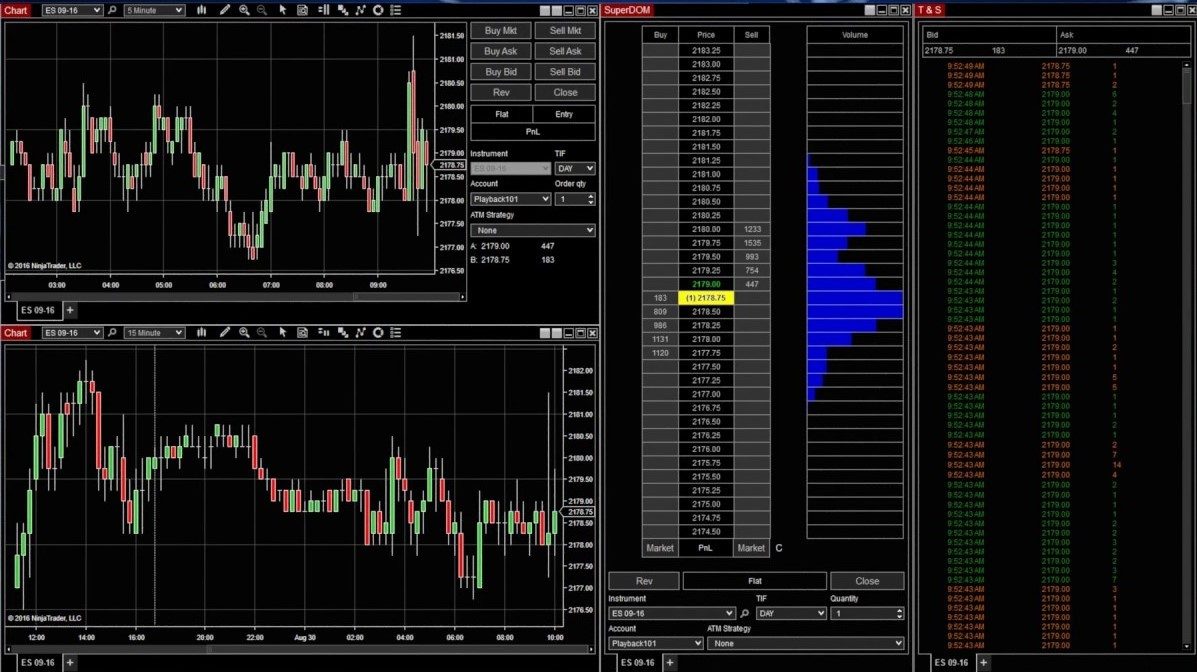Open drawing tools pencil in 15 Minute chart

click(x=224, y=333)
